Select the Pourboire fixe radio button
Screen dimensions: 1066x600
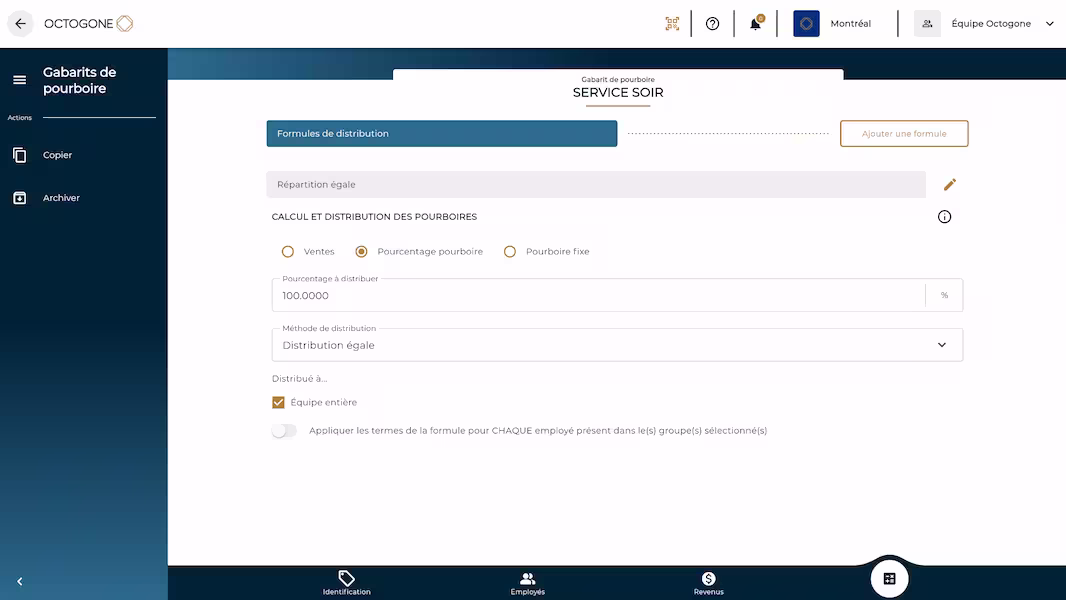tap(510, 251)
